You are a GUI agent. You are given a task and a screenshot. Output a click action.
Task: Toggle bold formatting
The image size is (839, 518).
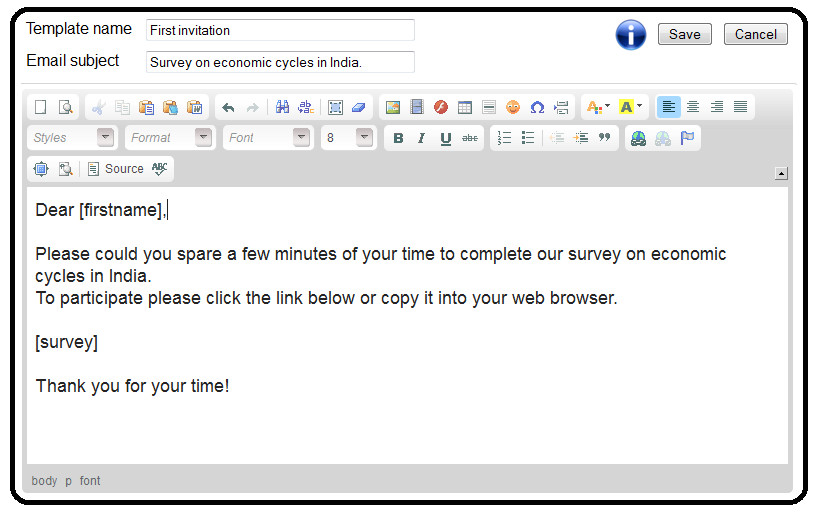[x=398, y=138]
